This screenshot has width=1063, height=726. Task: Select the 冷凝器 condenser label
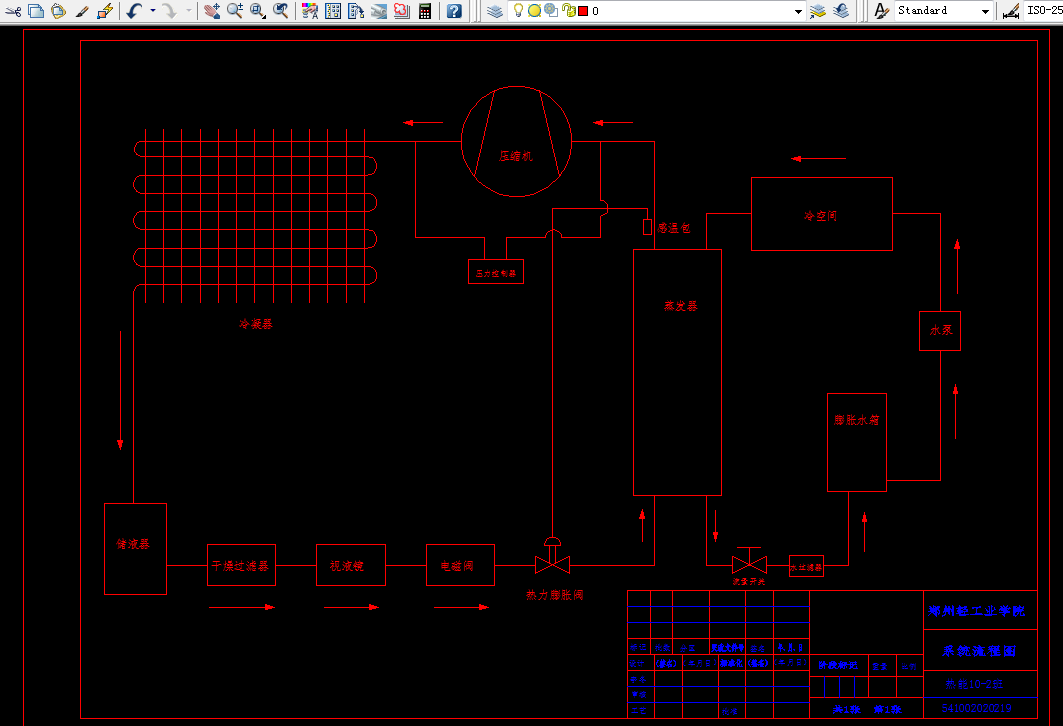256,324
